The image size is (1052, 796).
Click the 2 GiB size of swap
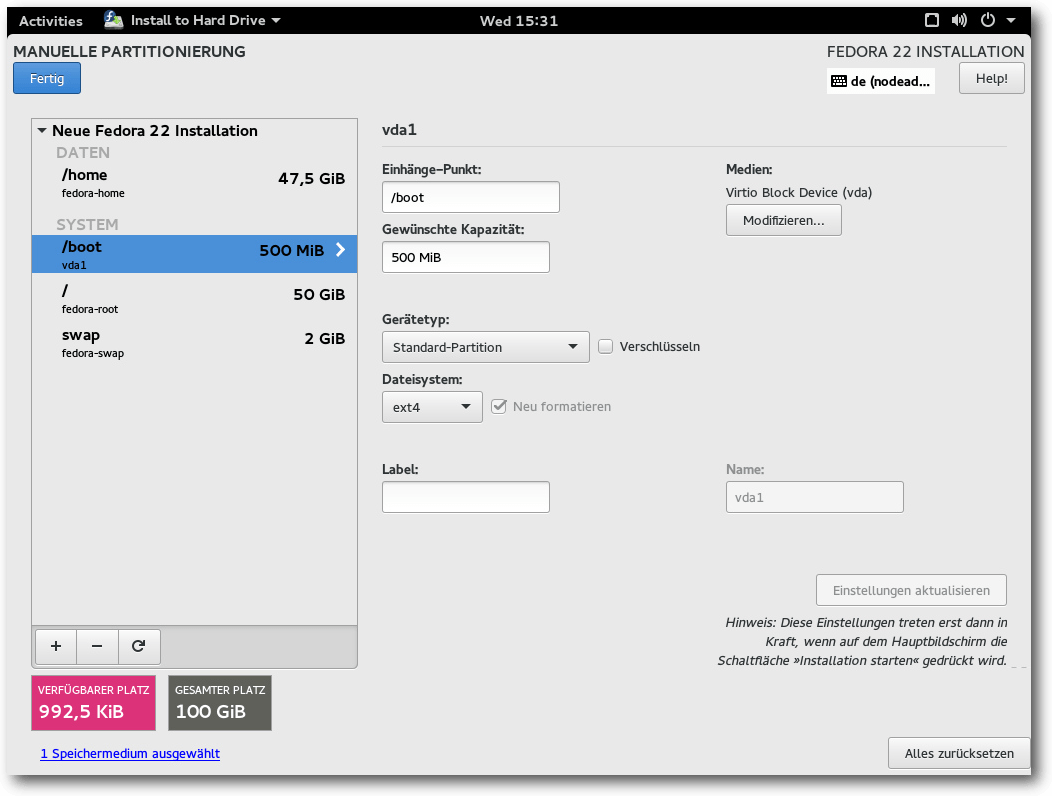[325, 338]
